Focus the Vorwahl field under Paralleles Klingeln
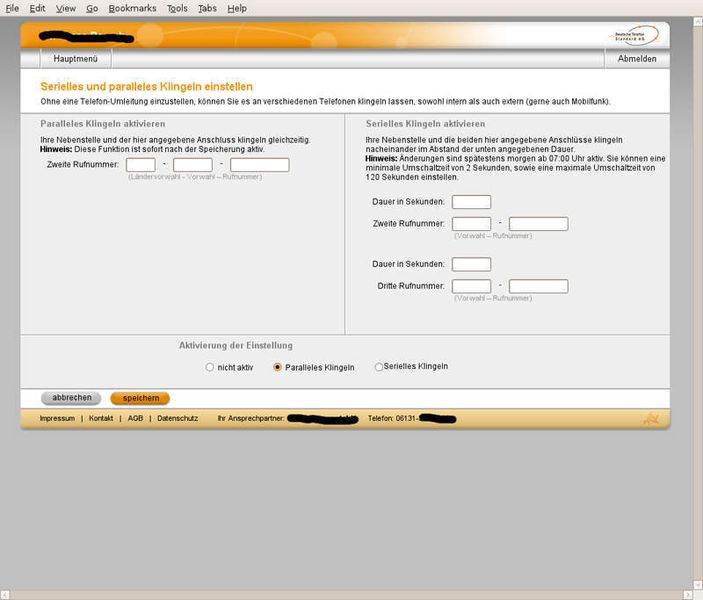This screenshot has height=600, width=703. [x=193, y=165]
